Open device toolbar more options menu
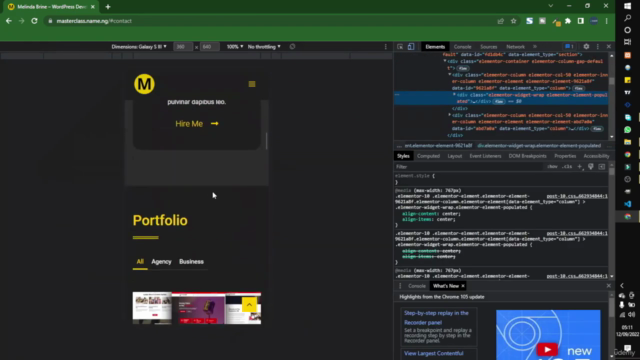 385,47
